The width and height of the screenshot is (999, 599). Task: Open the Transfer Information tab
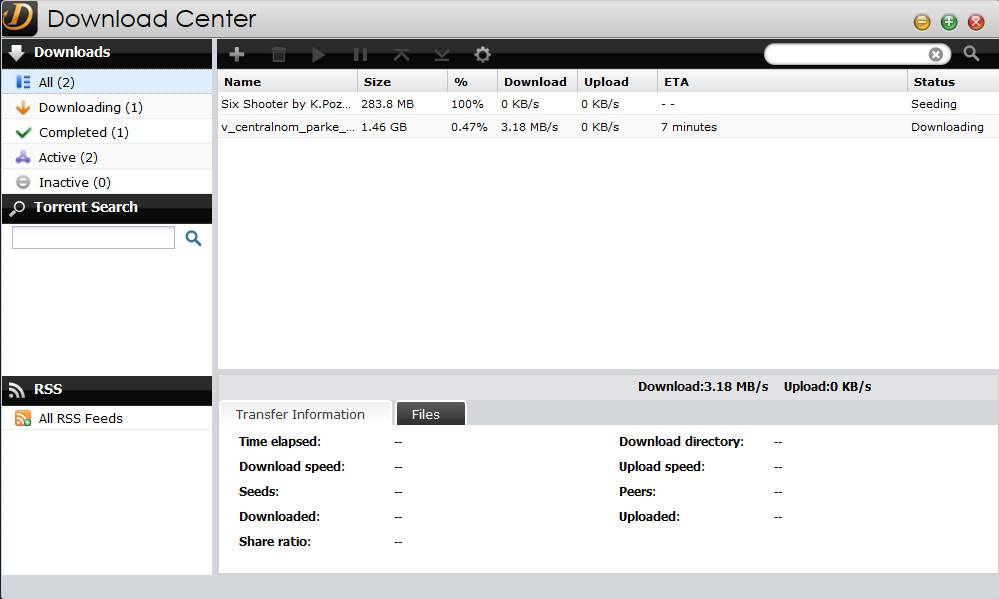(300, 414)
